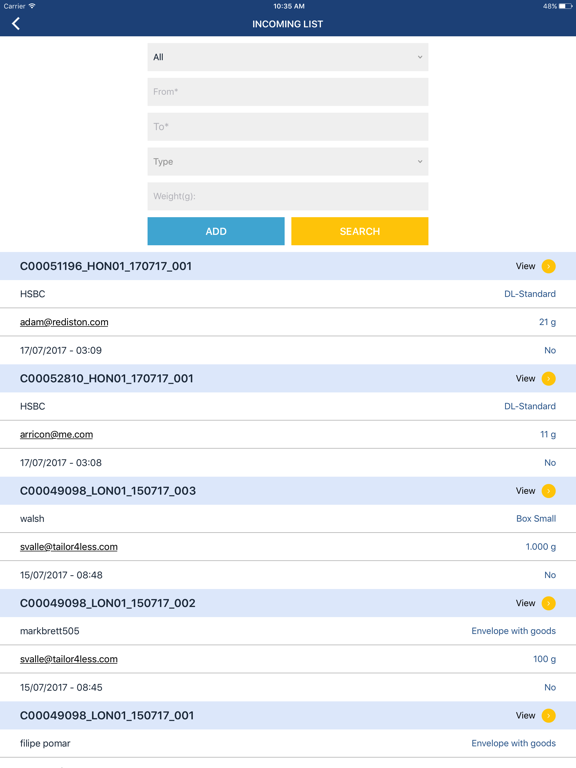The image size is (576, 768).
Task: Select No value beside 15/07/2017 - 08:45
Action: pos(550,688)
